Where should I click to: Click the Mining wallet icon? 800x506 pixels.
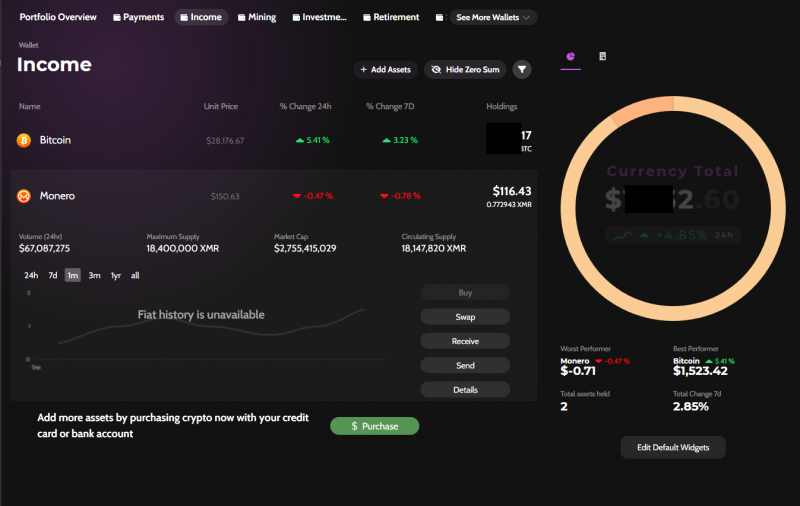point(242,18)
